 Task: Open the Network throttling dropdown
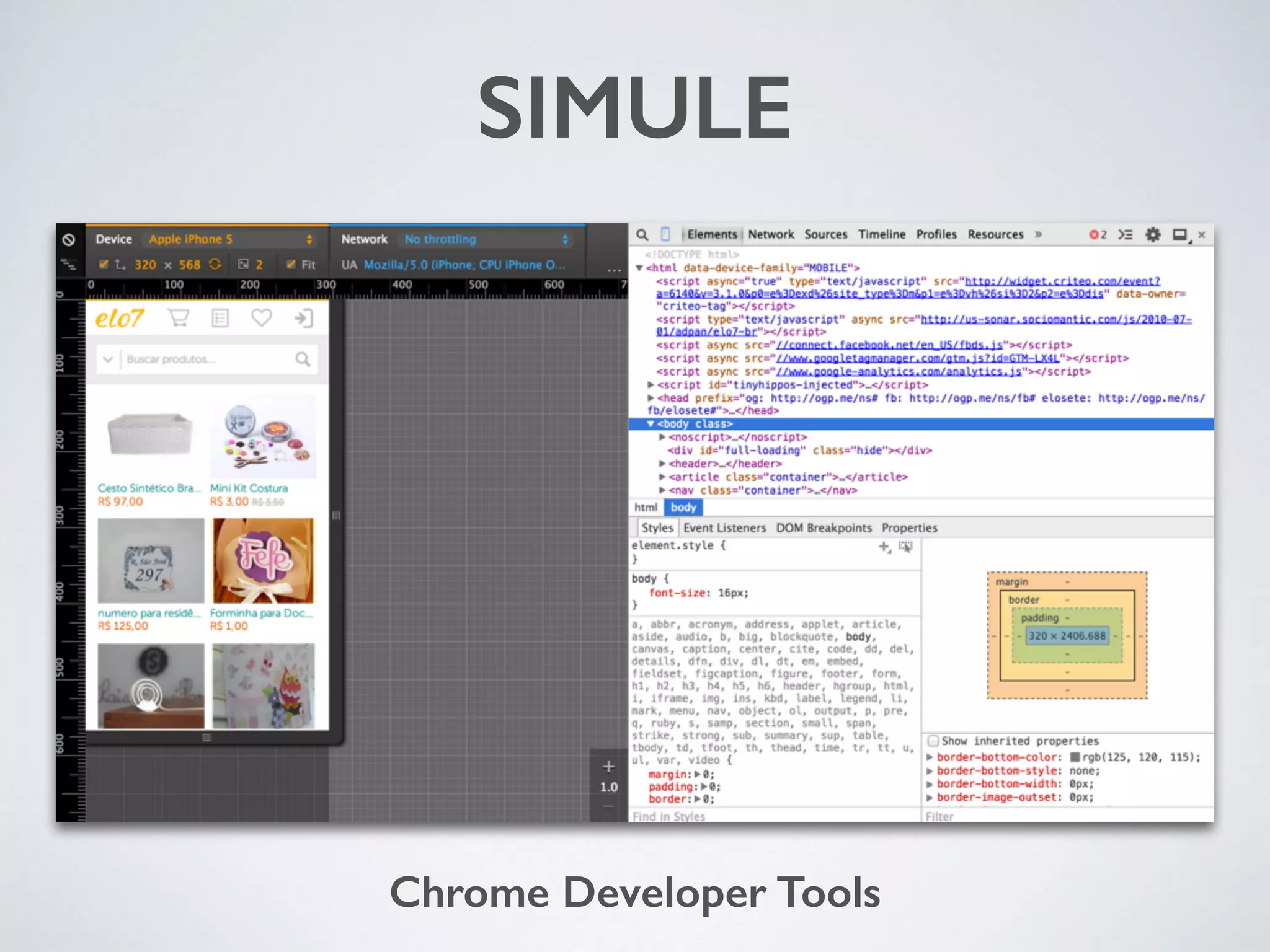coord(486,239)
